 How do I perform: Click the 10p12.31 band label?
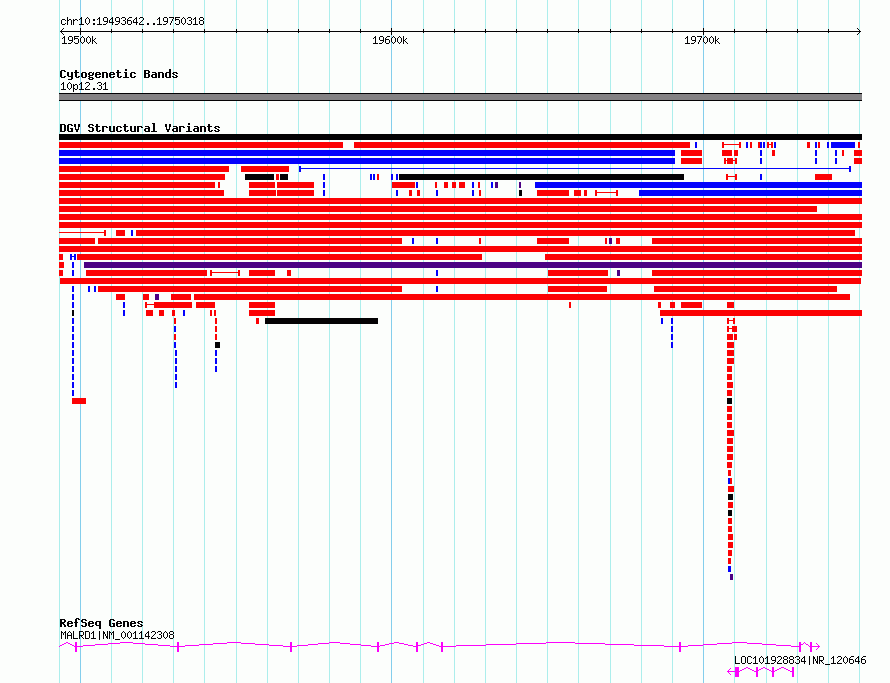click(84, 86)
